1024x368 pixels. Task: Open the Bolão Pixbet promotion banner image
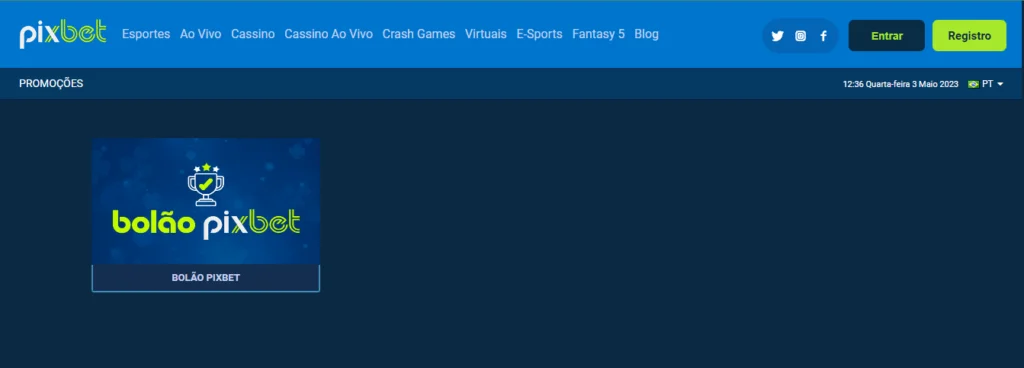(206, 201)
